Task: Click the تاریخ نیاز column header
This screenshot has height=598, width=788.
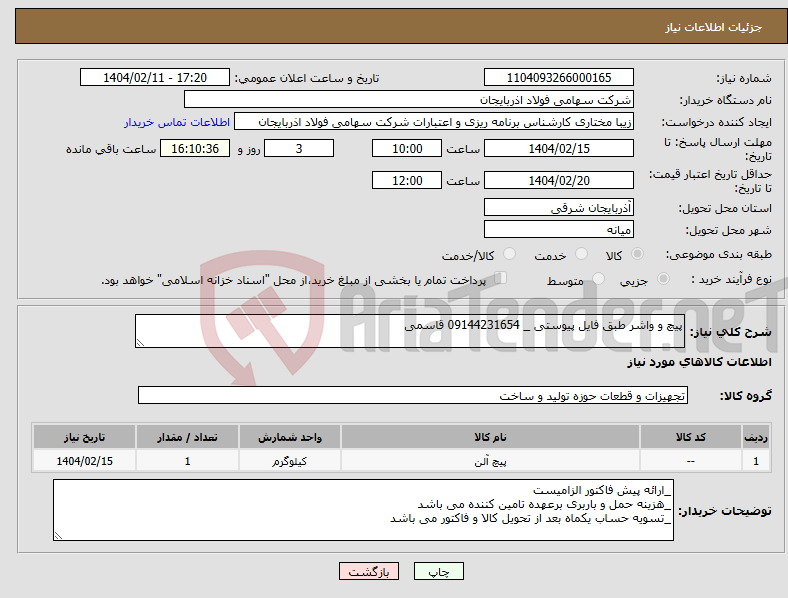Action: pos(84,437)
